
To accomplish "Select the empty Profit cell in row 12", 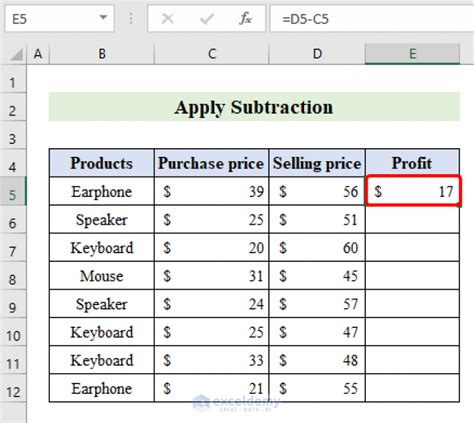I will 412,388.
